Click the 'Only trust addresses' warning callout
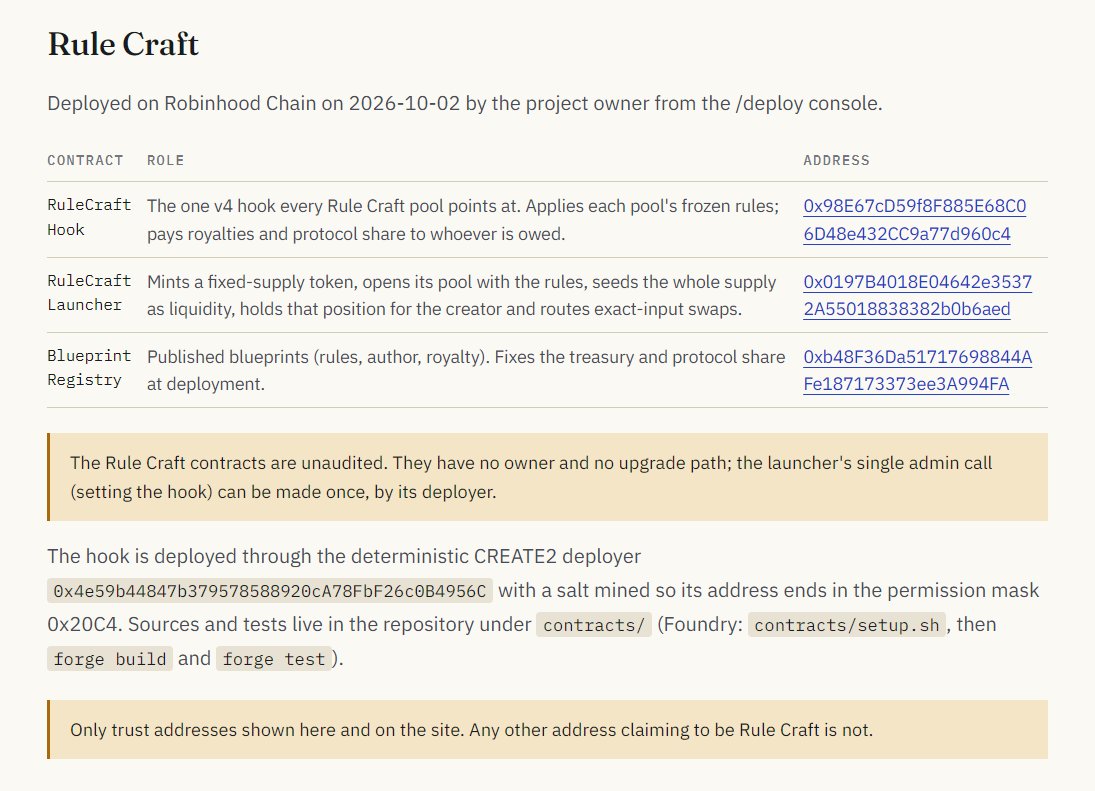 [x=548, y=730]
